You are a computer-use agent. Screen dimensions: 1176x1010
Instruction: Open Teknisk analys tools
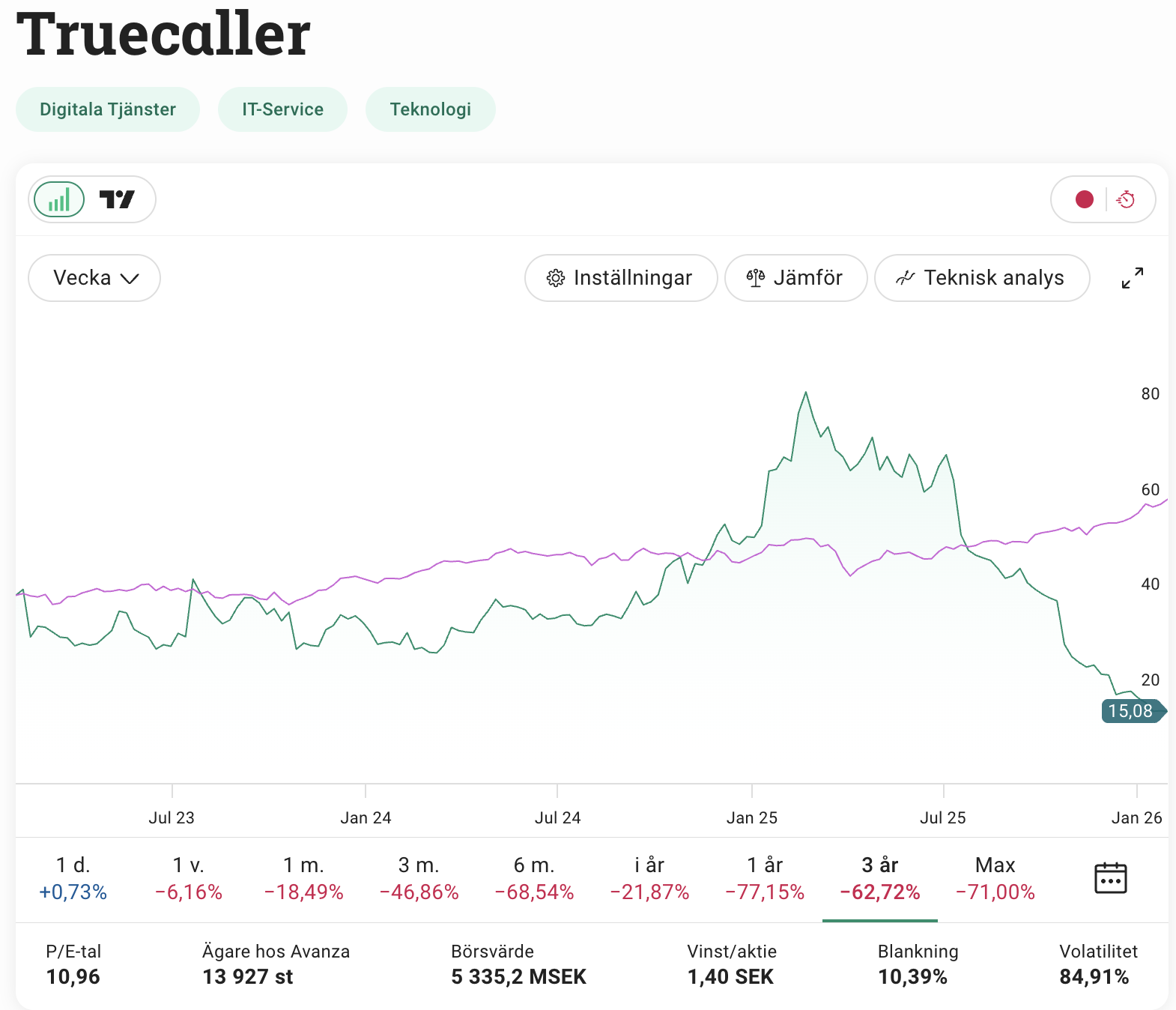point(981,278)
